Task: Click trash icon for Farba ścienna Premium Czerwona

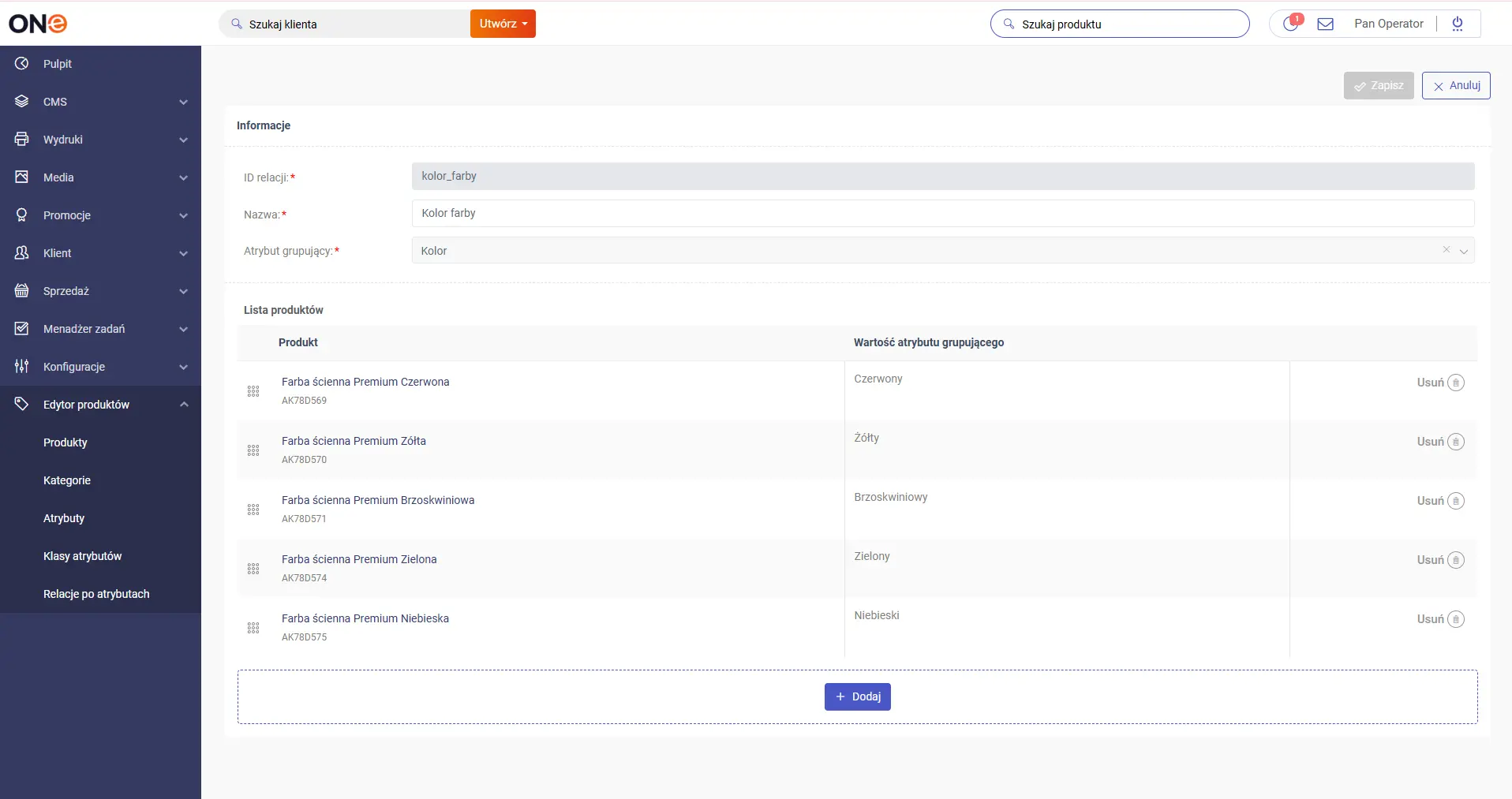Action: pos(1456,383)
